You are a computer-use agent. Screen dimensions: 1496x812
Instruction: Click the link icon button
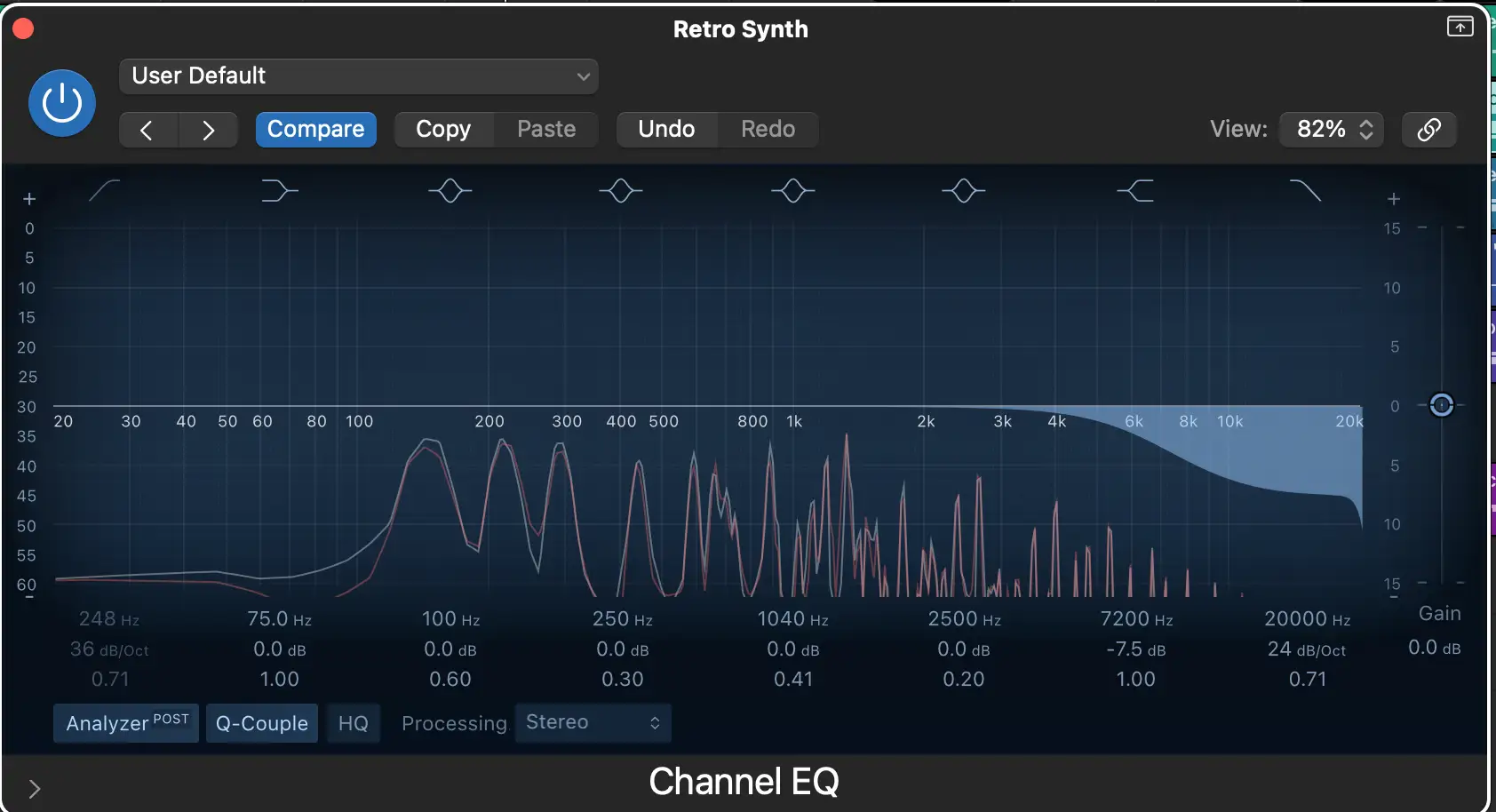1428,130
